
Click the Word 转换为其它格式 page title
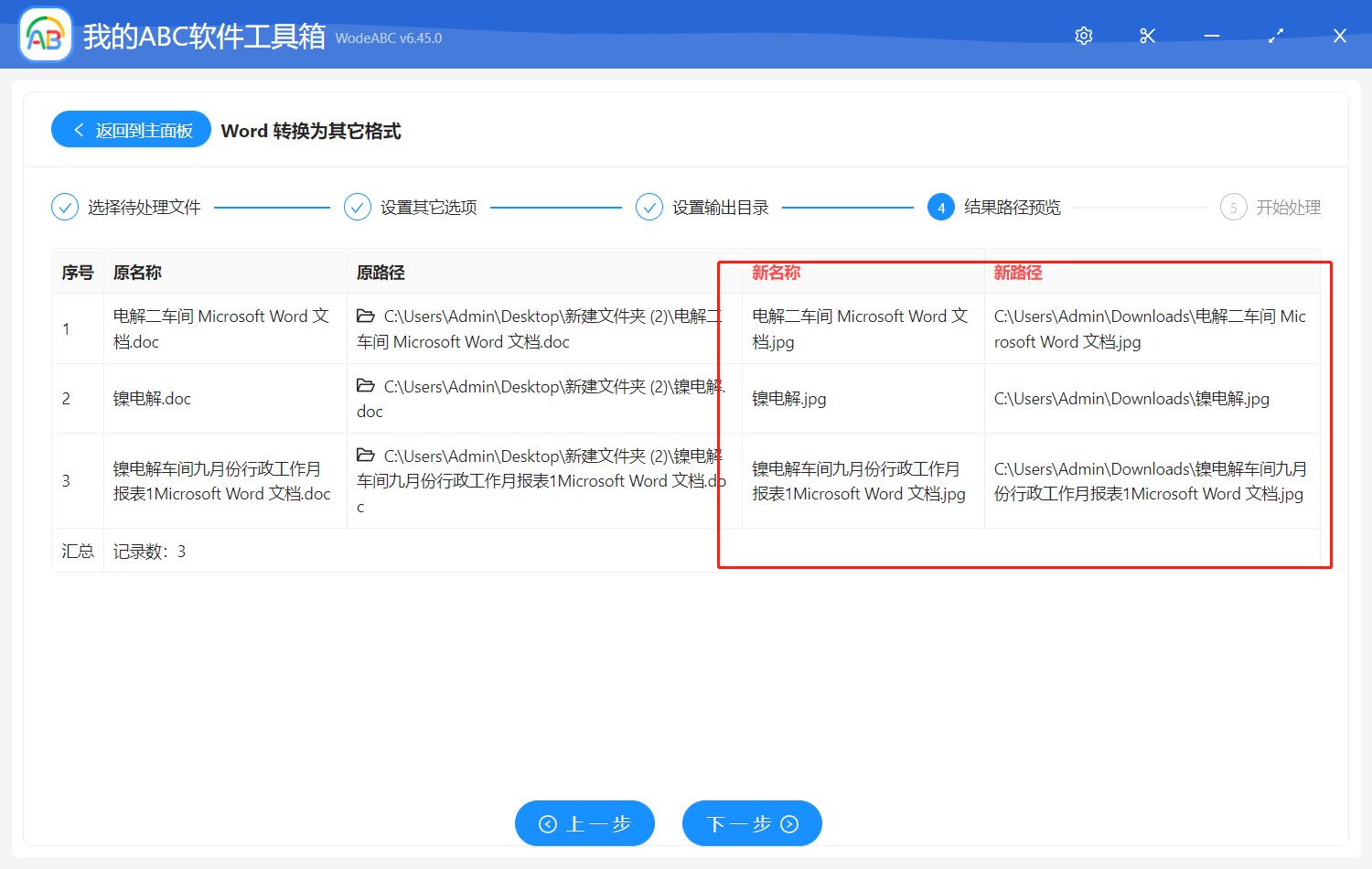[x=311, y=131]
